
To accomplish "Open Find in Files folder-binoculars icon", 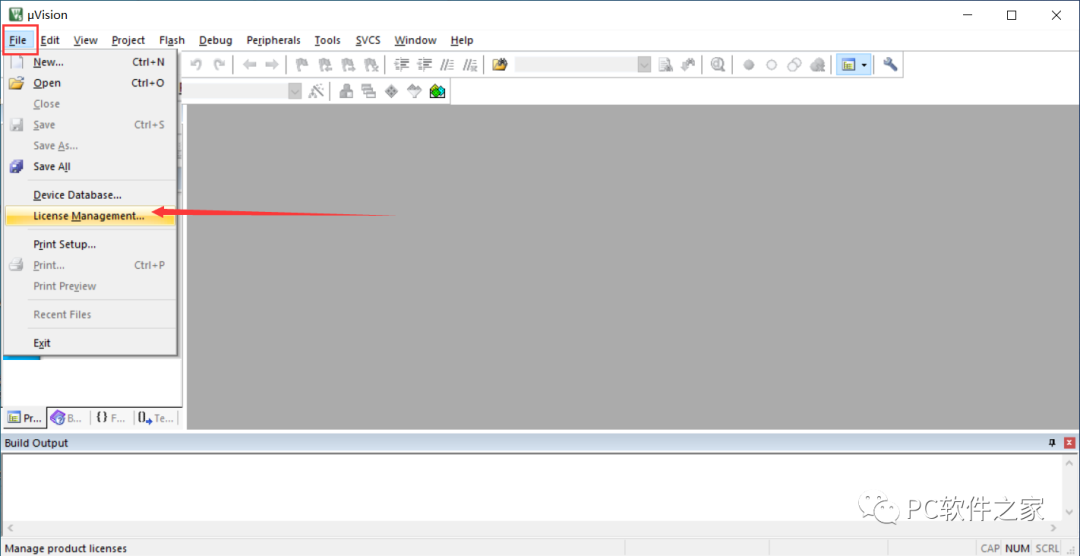I will coord(500,65).
